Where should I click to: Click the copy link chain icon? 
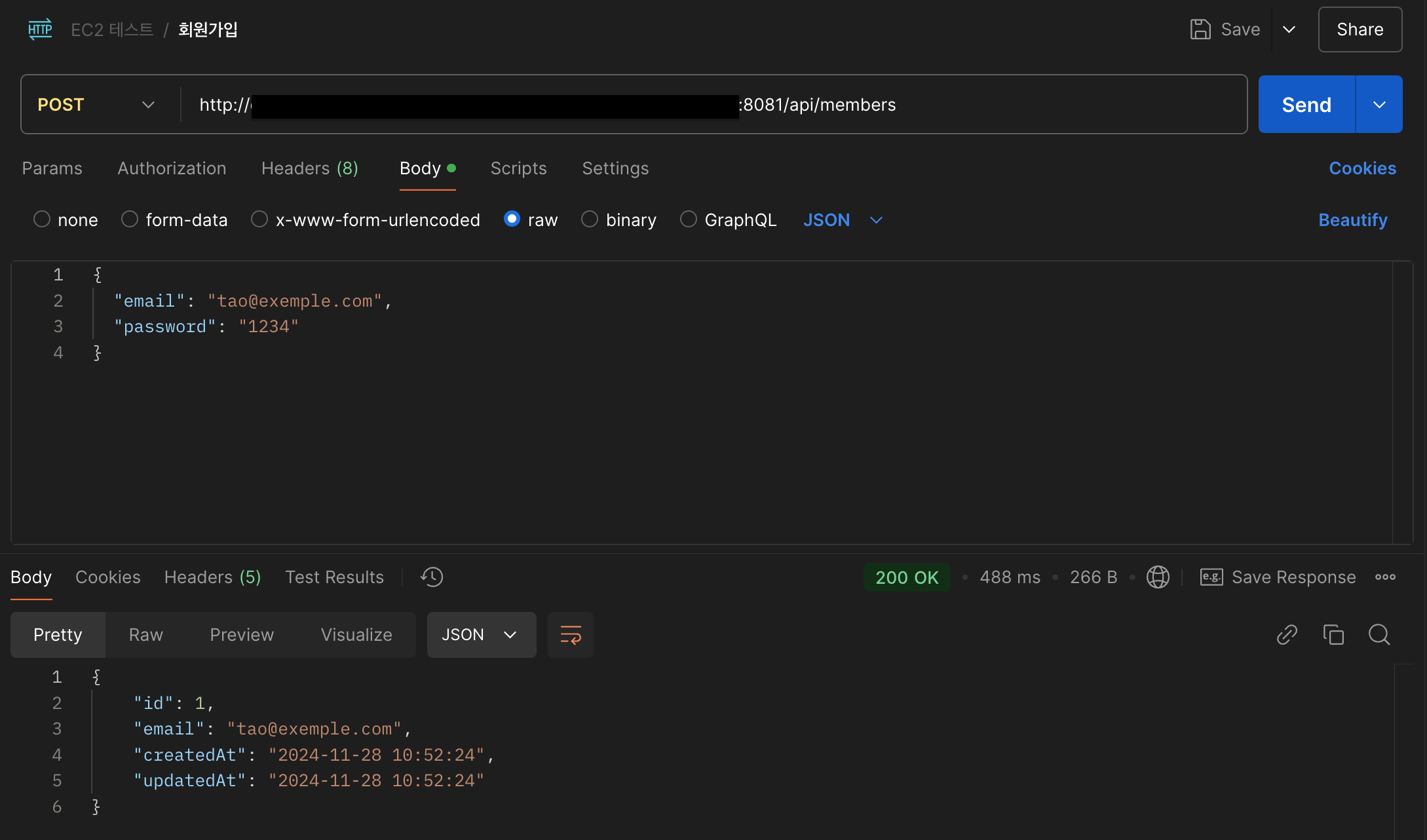1287,635
